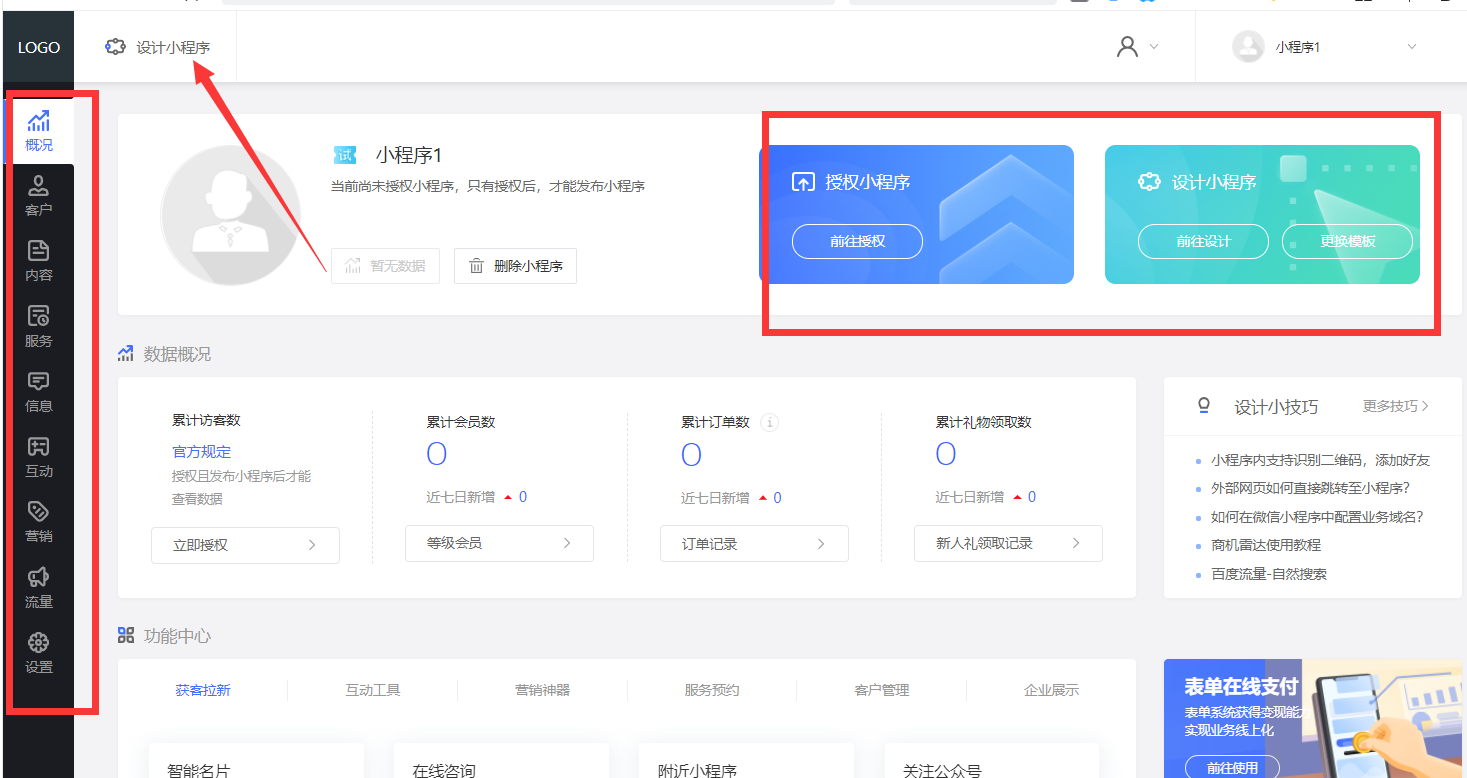1467x778 pixels.
Task: Open the 设置 settings section
Action: tap(38, 655)
